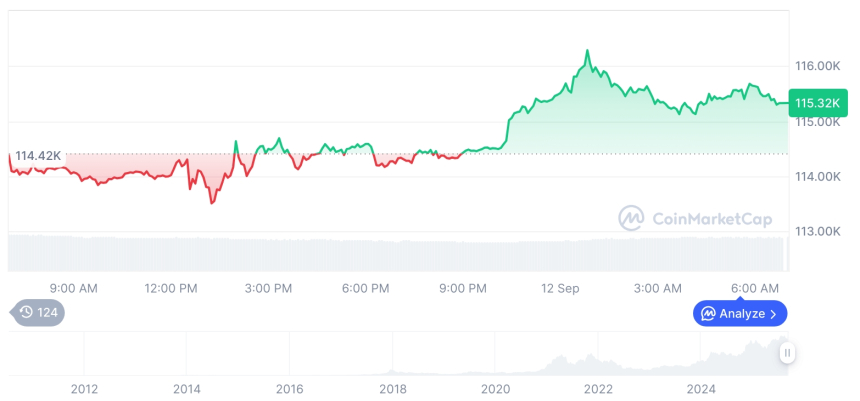The image size is (860, 401).
Task: Click the CoinMarketCap watermark text
Action: [712, 217]
